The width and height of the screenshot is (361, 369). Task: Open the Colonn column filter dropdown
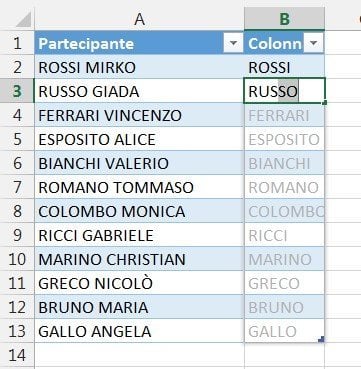coord(313,43)
